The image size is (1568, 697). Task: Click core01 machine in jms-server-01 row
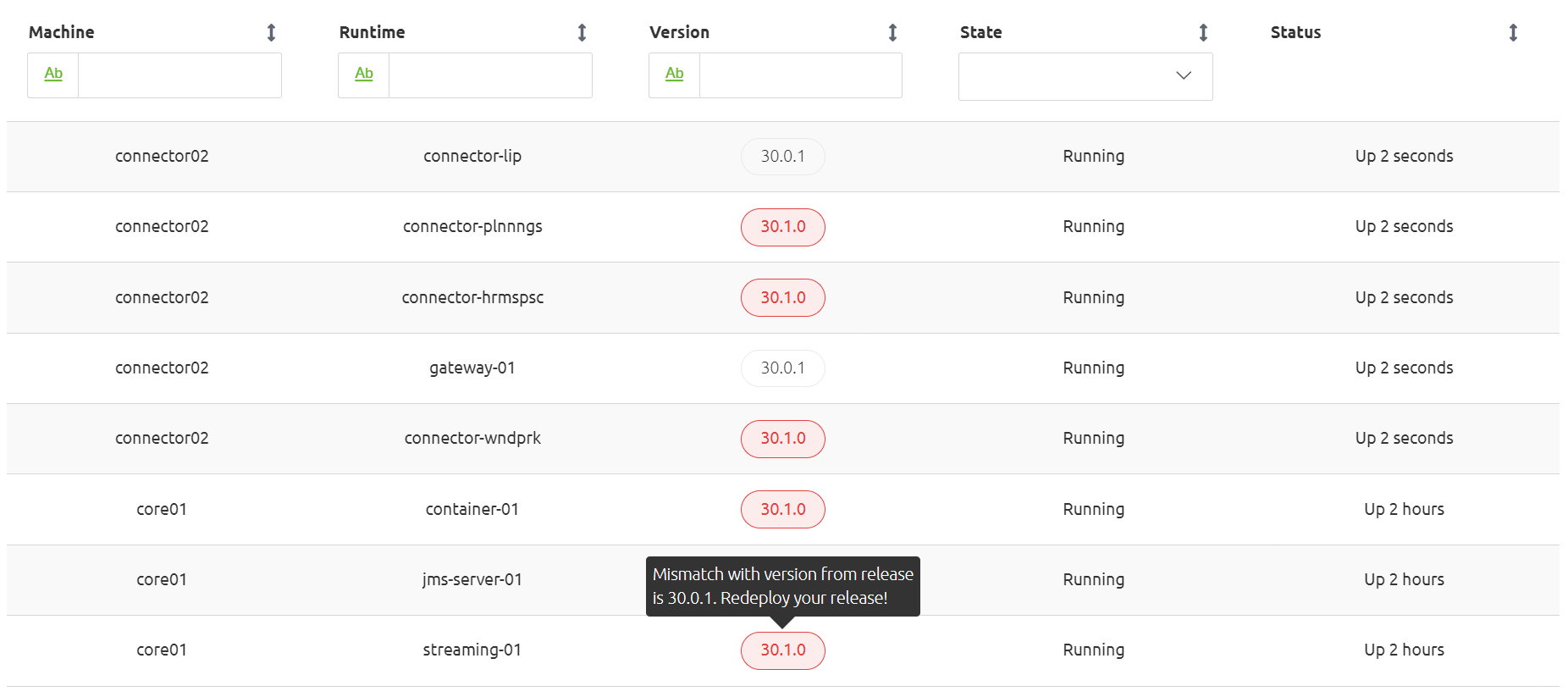(162, 579)
